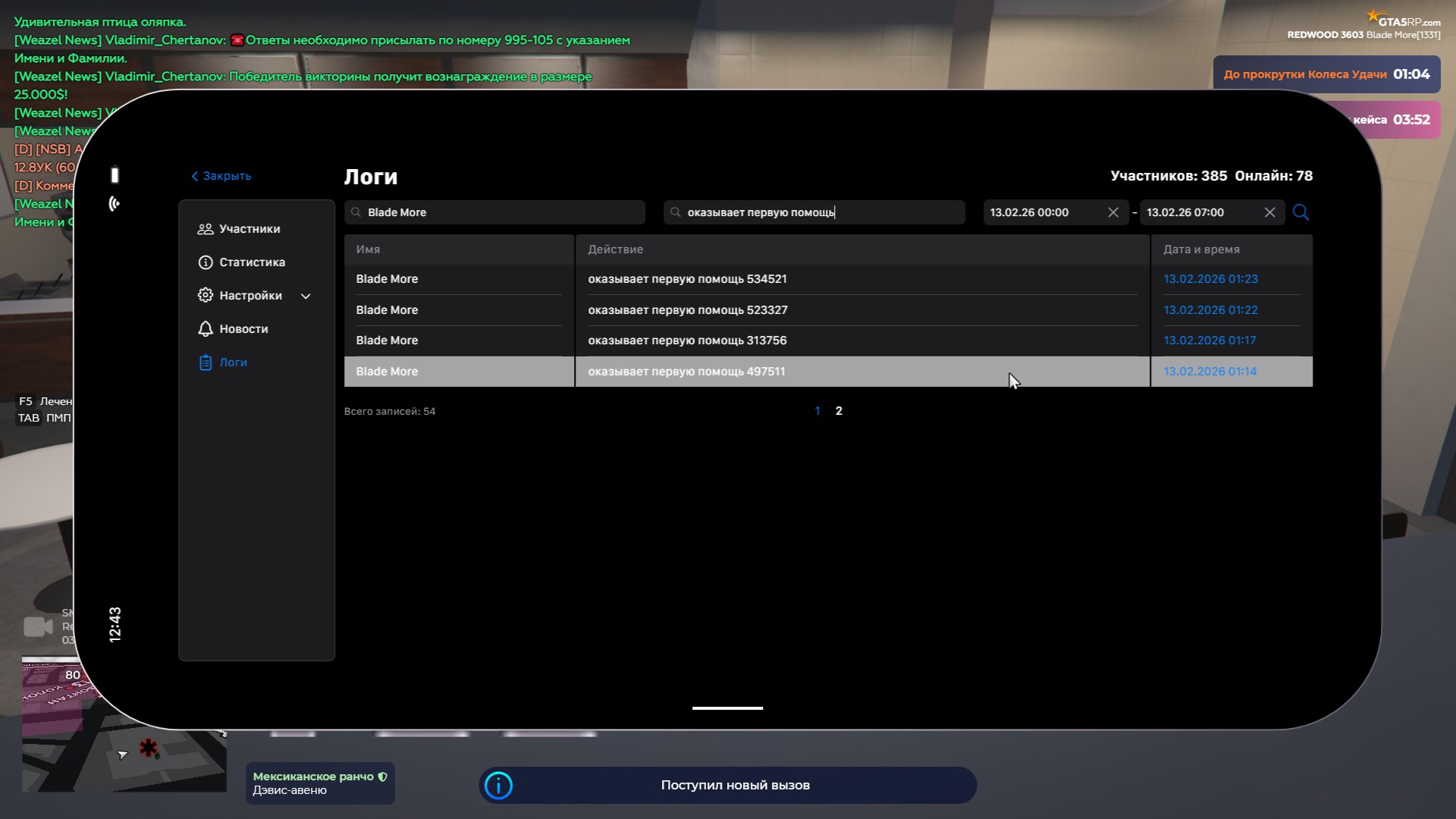The image size is (1456, 819).
Task: Click the Новости bell icon
Action: tap(206, 329)
